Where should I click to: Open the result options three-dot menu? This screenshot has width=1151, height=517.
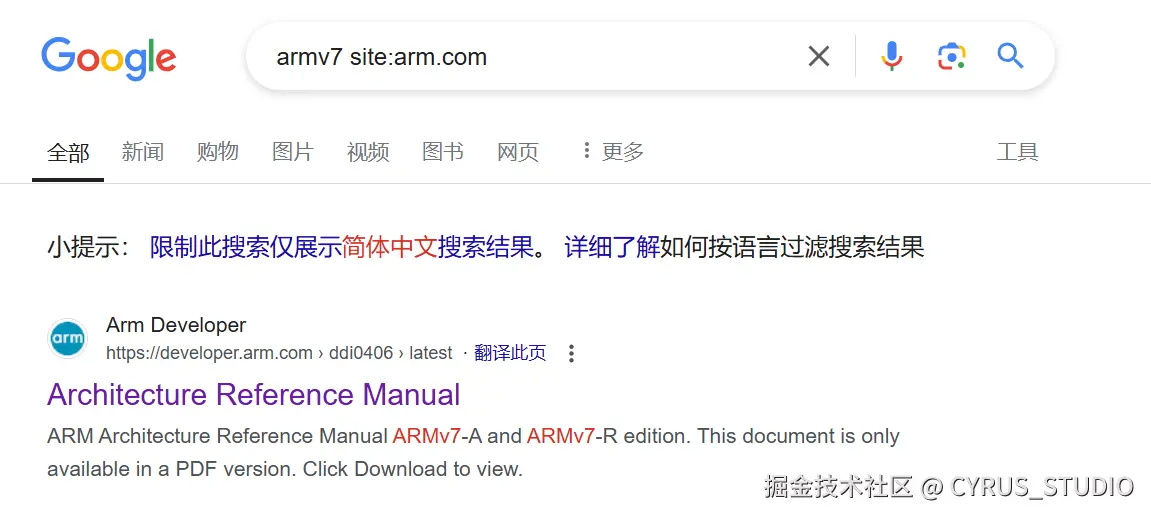coord(571,353)
